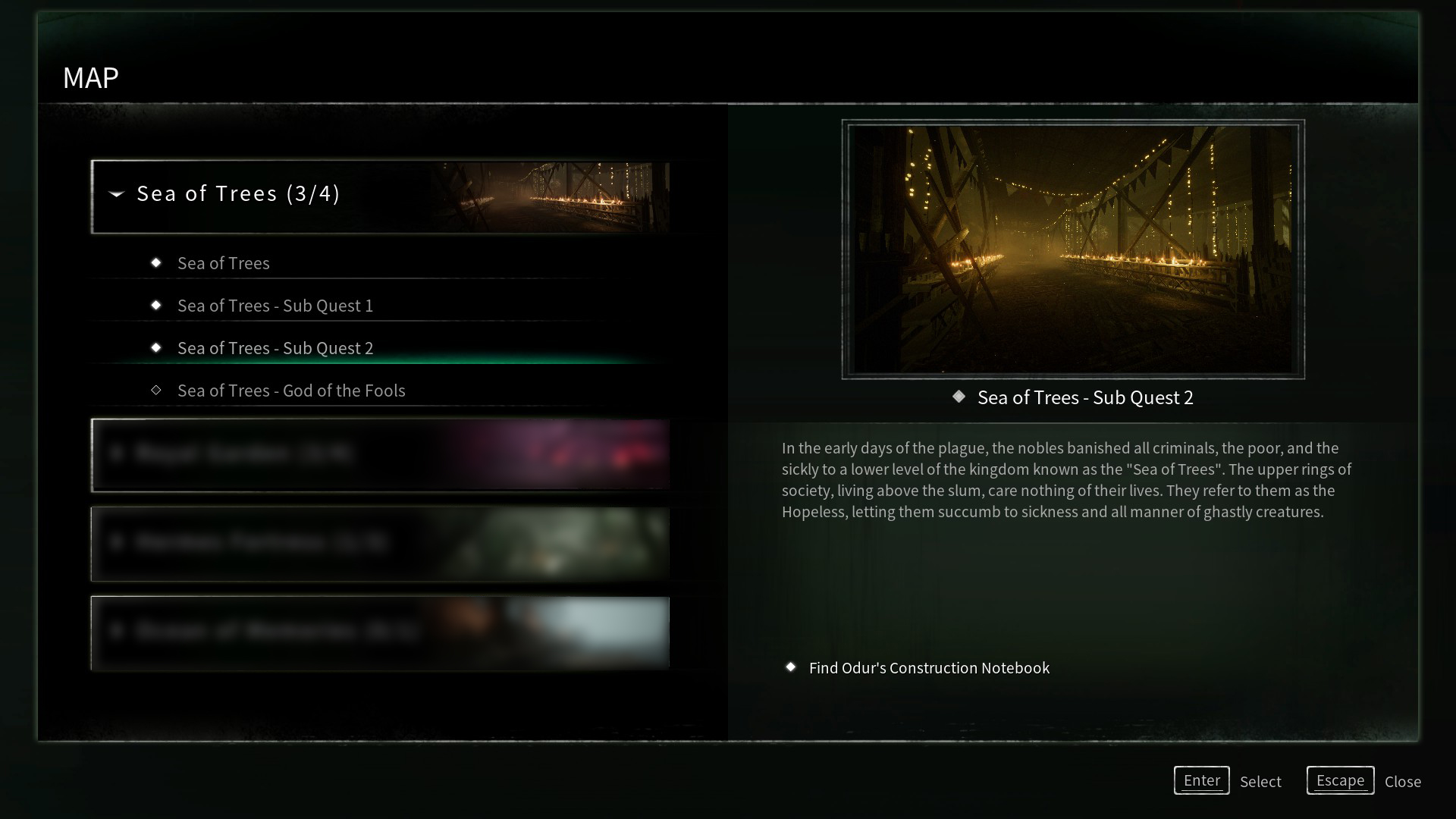
Task: Expand arrow on blurred purple region banner
Action: click(x=116, y=453)
